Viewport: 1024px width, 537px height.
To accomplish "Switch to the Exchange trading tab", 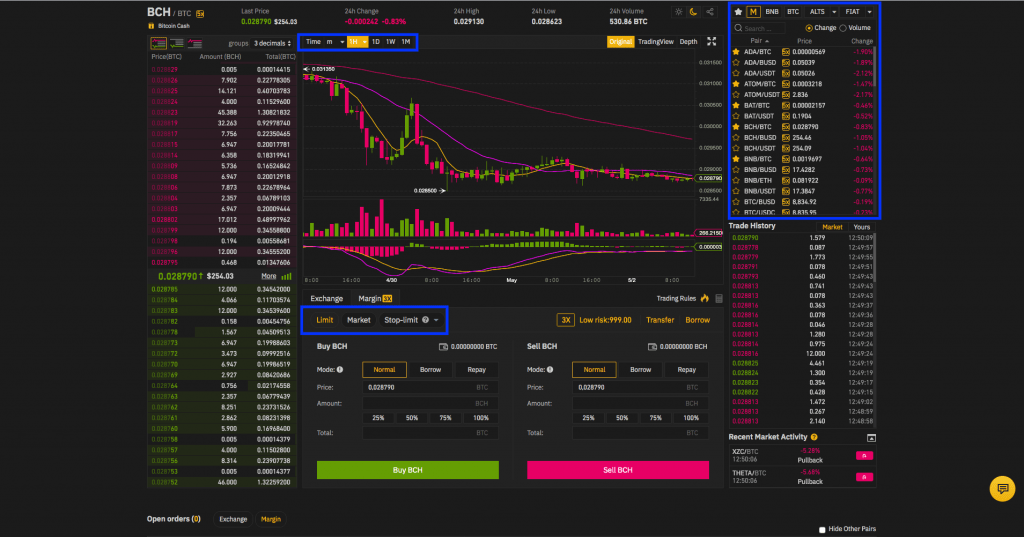I will click(x=327, y=299).
